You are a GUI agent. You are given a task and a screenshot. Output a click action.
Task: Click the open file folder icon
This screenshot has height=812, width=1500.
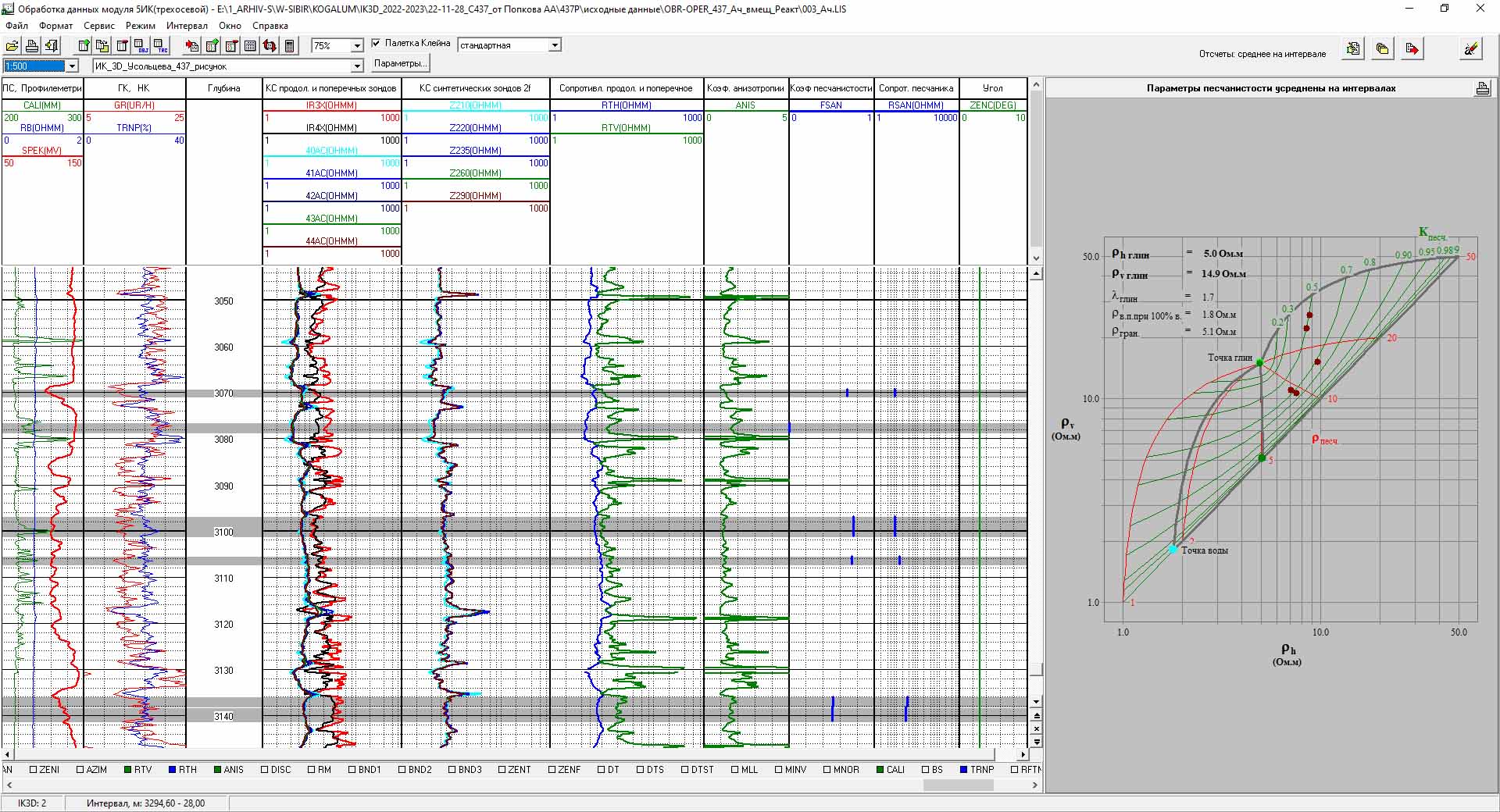pos(12,46)
